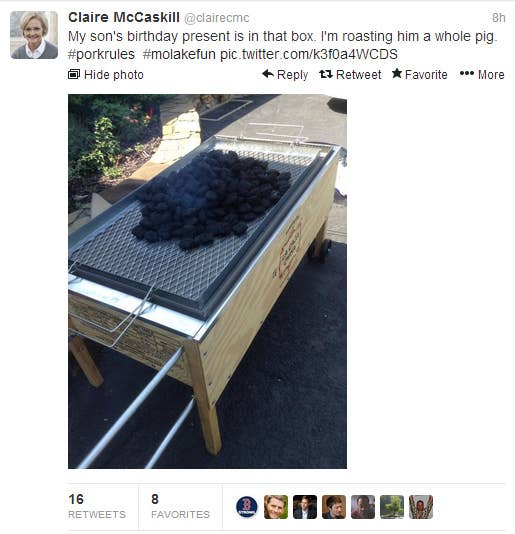Open the pic.twitter.com/k3f0a4WCDS link

pos(309,54)
